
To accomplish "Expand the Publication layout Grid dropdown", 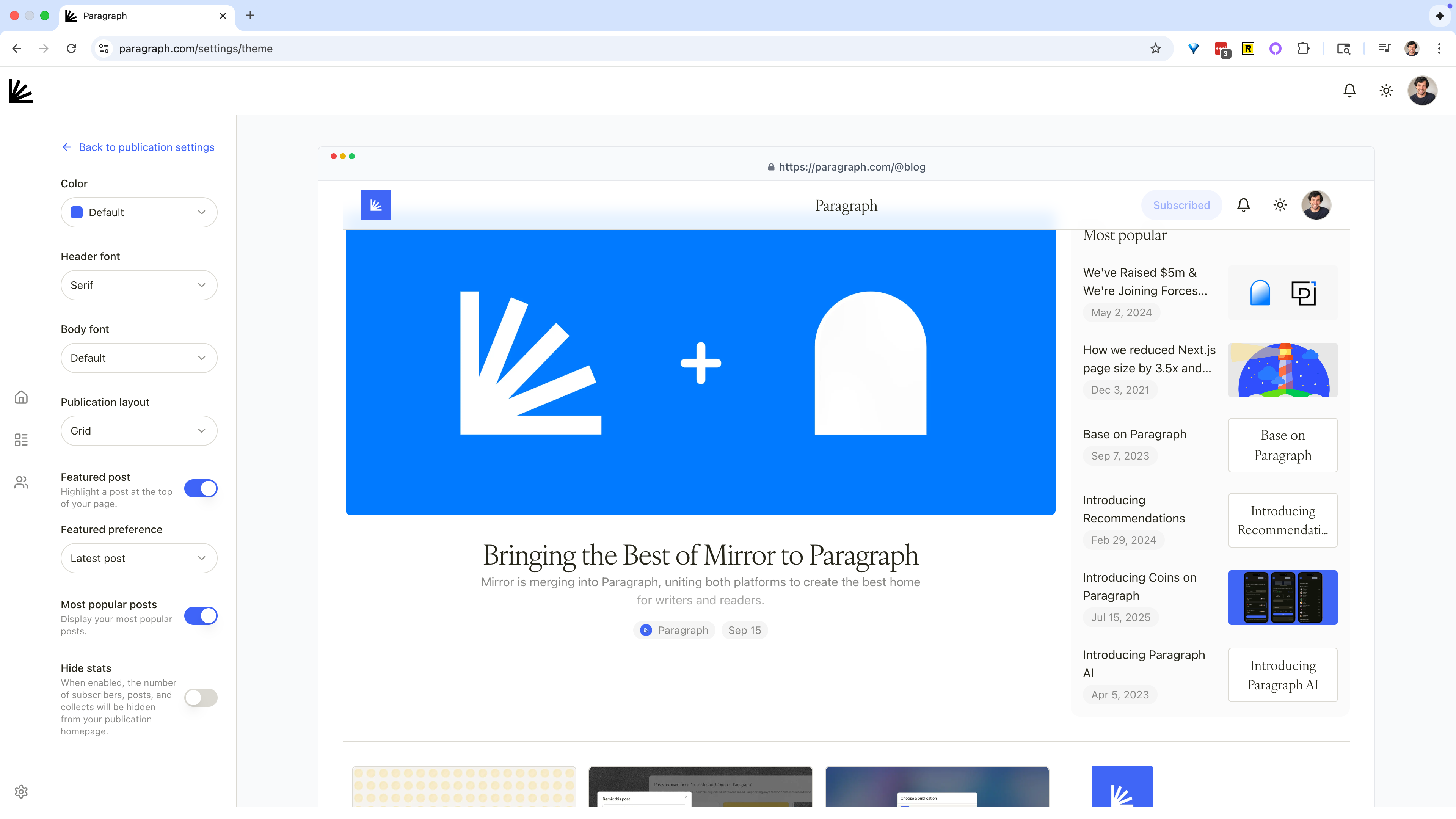I will tap(138, 431).
